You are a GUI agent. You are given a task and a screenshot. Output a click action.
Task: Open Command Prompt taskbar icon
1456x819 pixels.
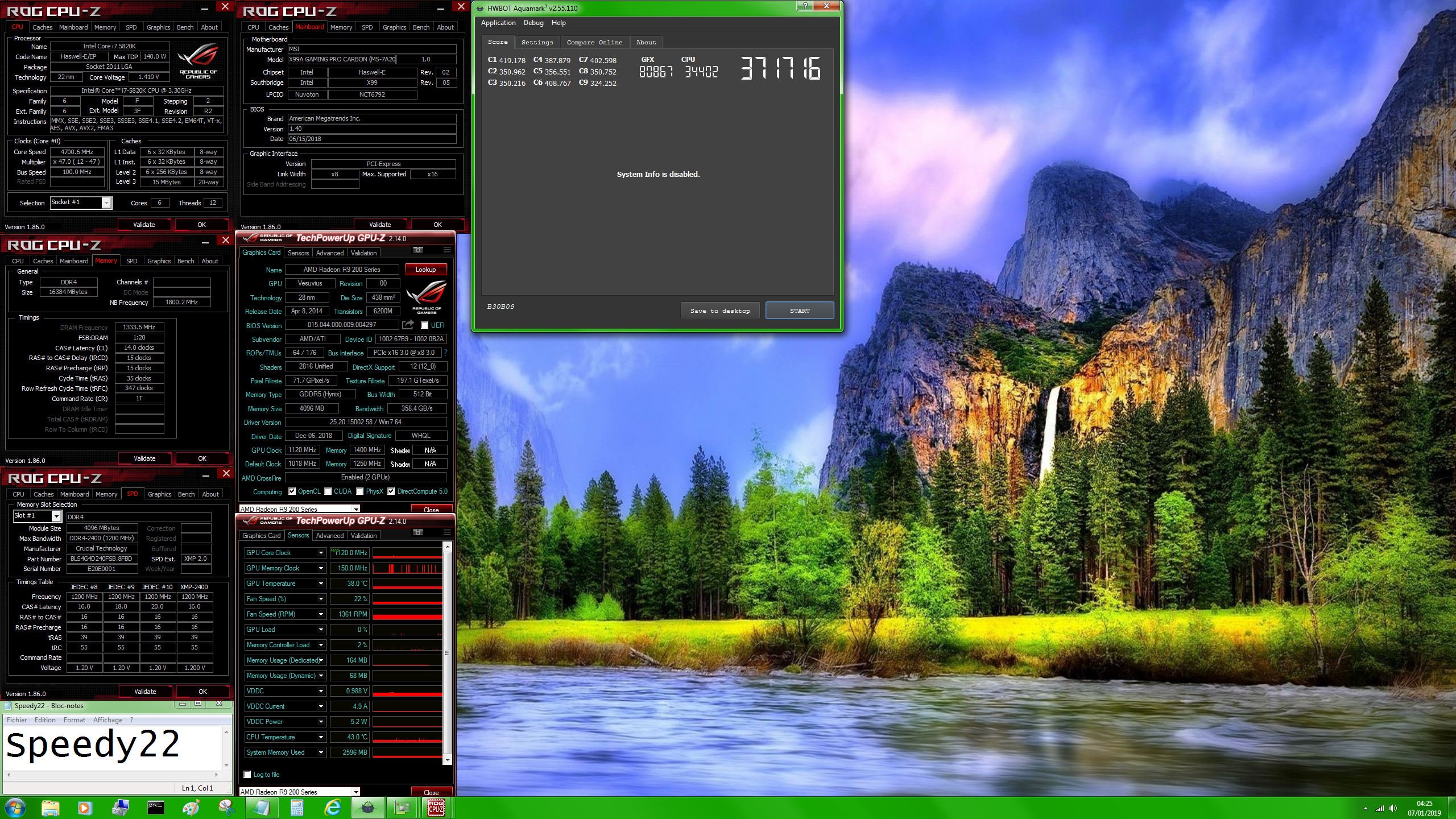(x=155, y=808)
